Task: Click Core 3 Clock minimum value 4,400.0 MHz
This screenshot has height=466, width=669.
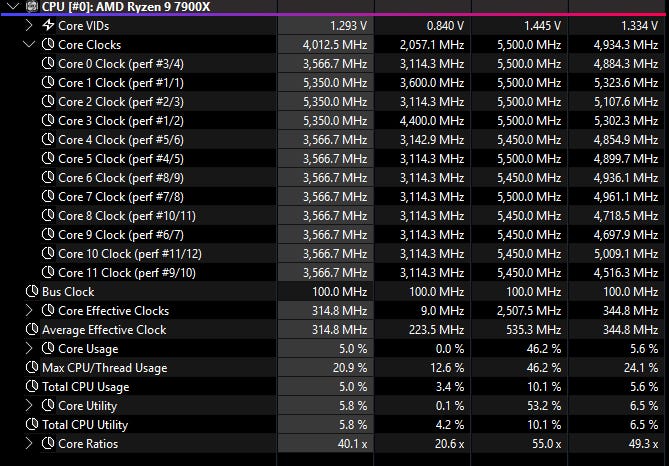Action: (432, 121)
